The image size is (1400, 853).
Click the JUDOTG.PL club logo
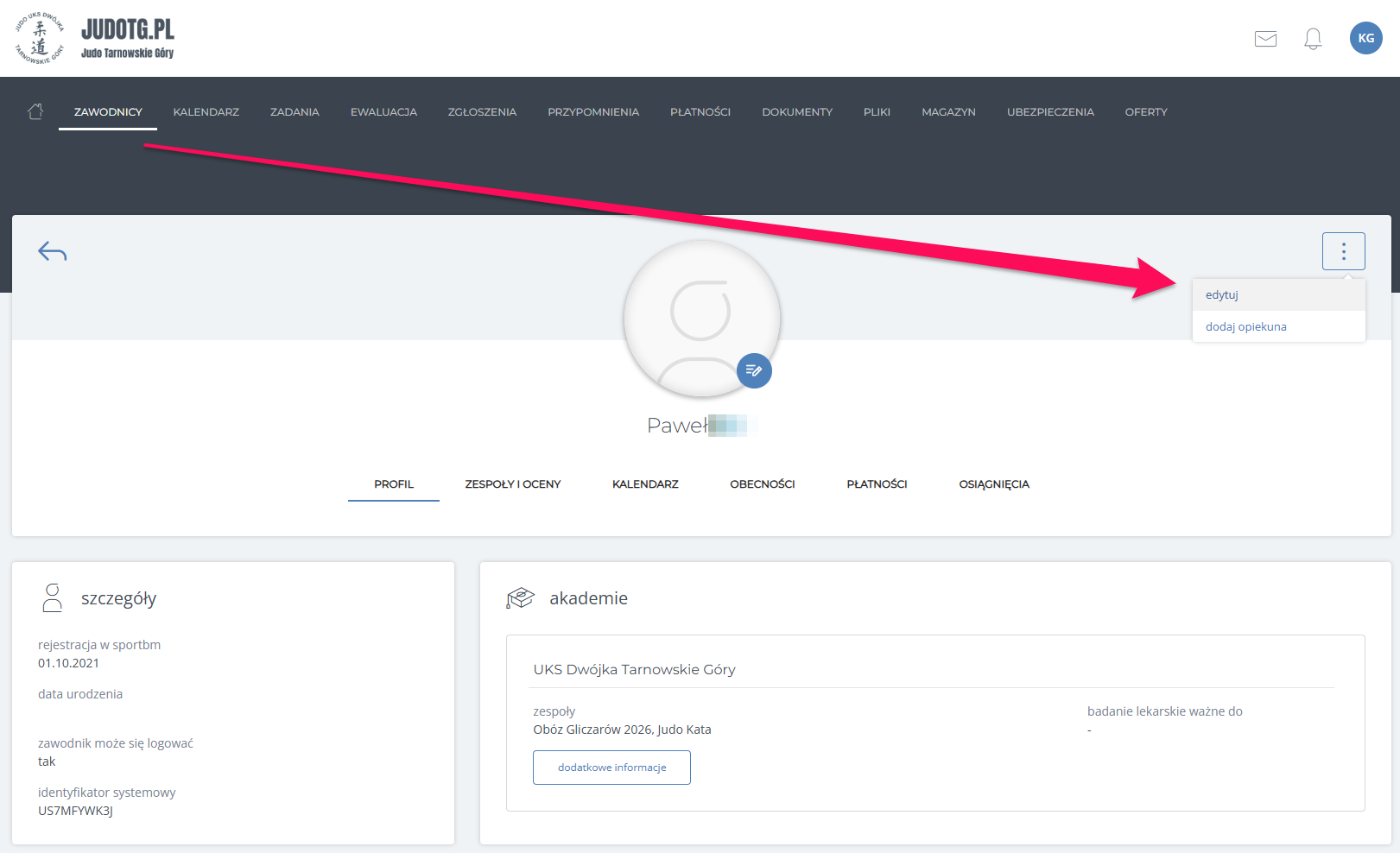click(95, 38)
